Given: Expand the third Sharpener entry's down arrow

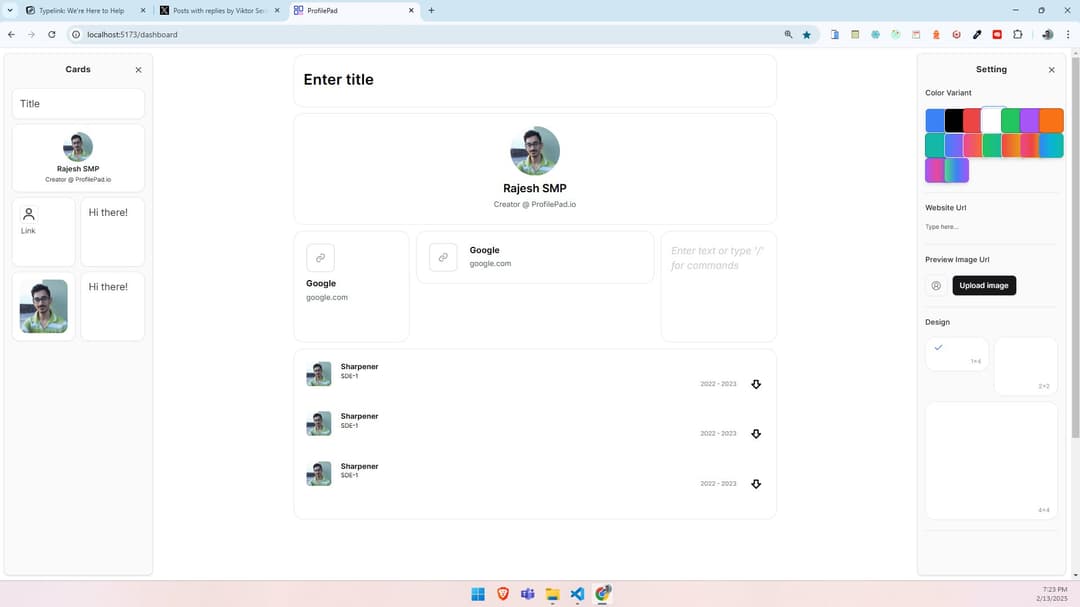Looking at the screenshot, I should pyautogui.click(x=756, y=484).
